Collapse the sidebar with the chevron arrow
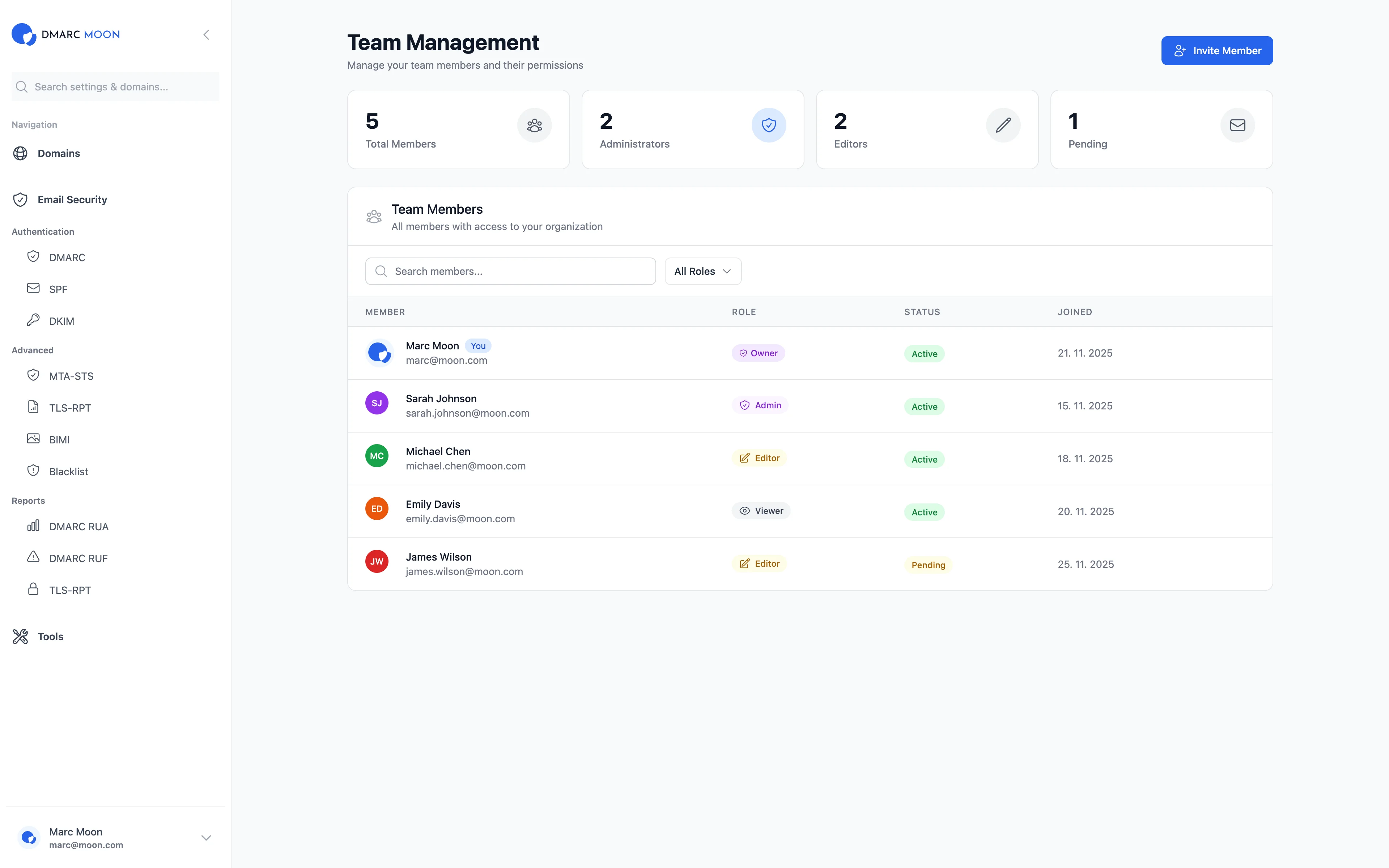The image size is (1389, 868). pyautogui.click(x=206, y=34)
